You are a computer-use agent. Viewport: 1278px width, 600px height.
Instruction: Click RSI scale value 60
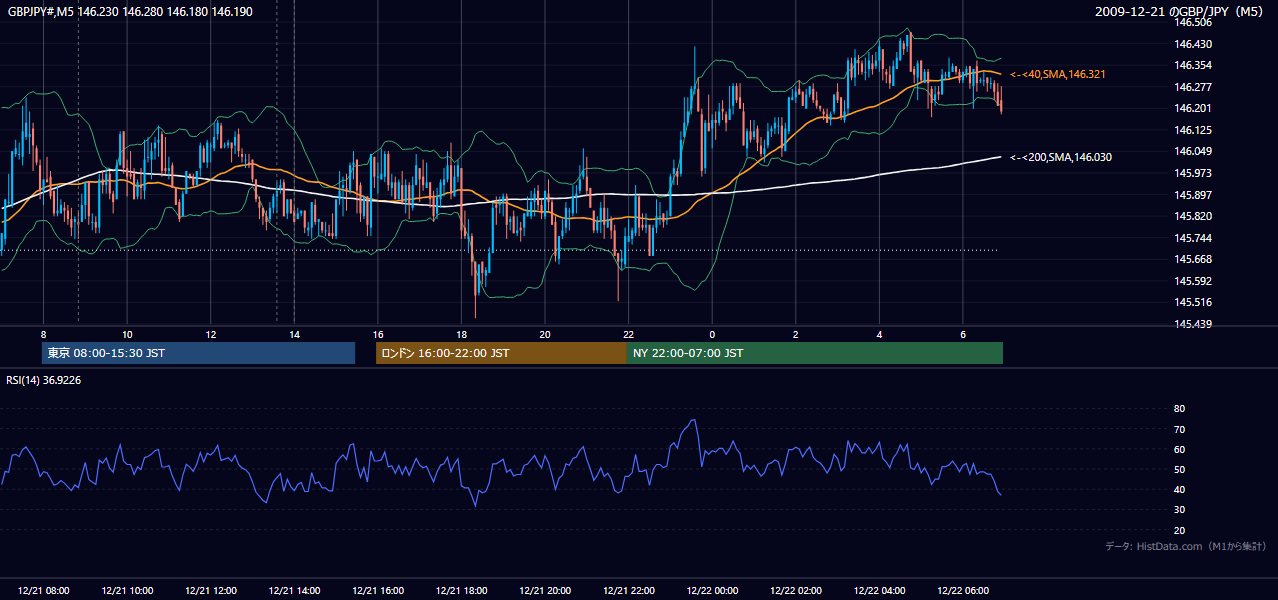click(1180, 449)
